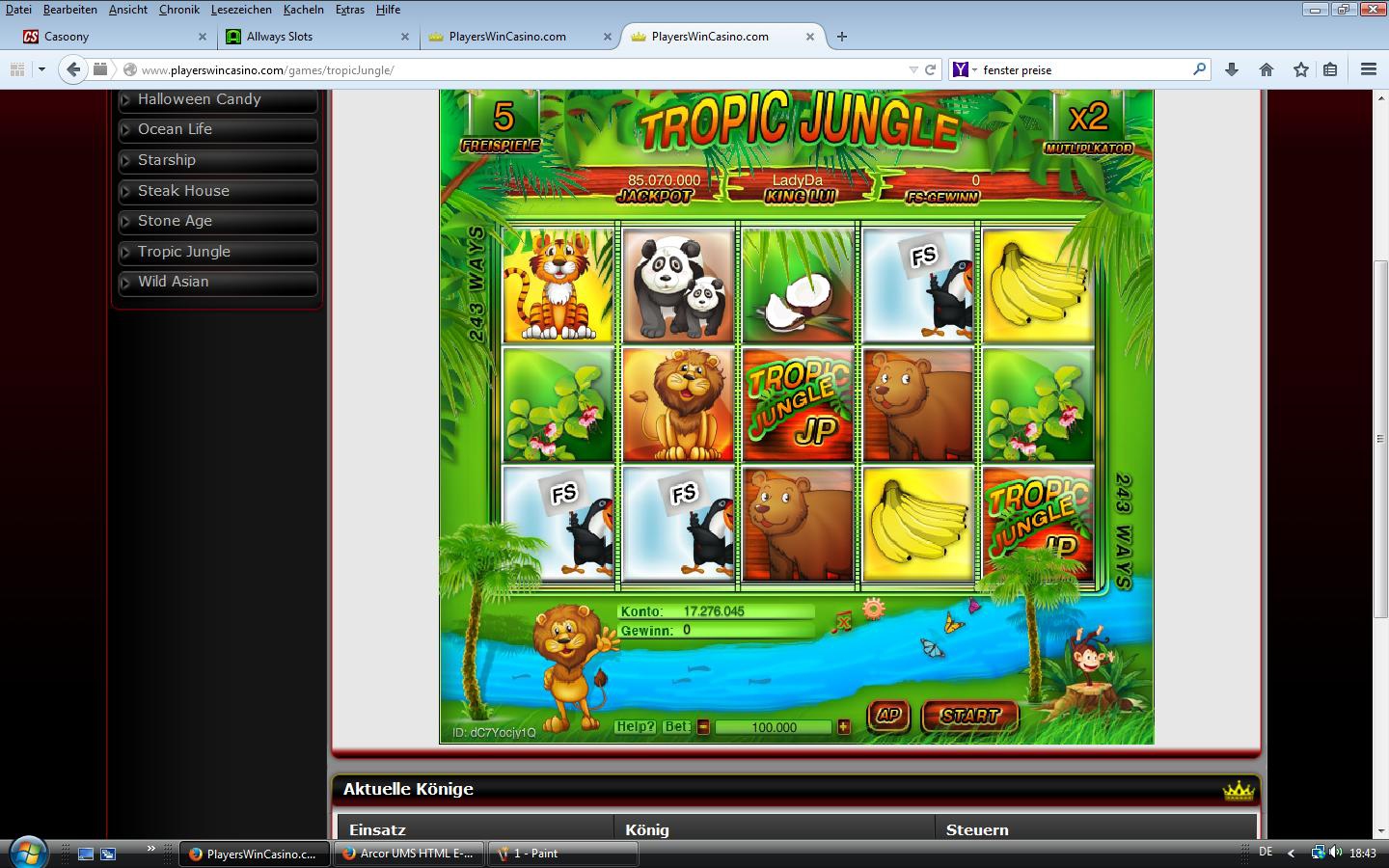Increase bet with the plus button

tap(844, 727)
